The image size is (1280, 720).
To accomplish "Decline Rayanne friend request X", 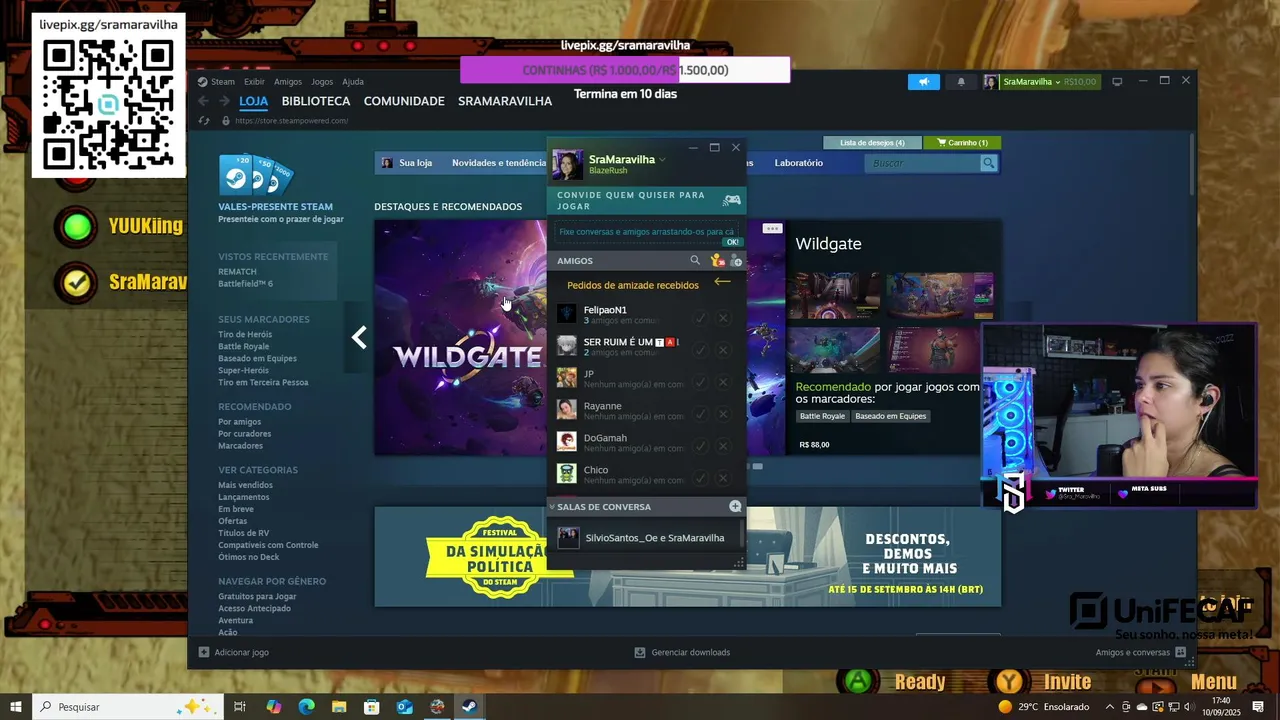I will tap(723, 414).
